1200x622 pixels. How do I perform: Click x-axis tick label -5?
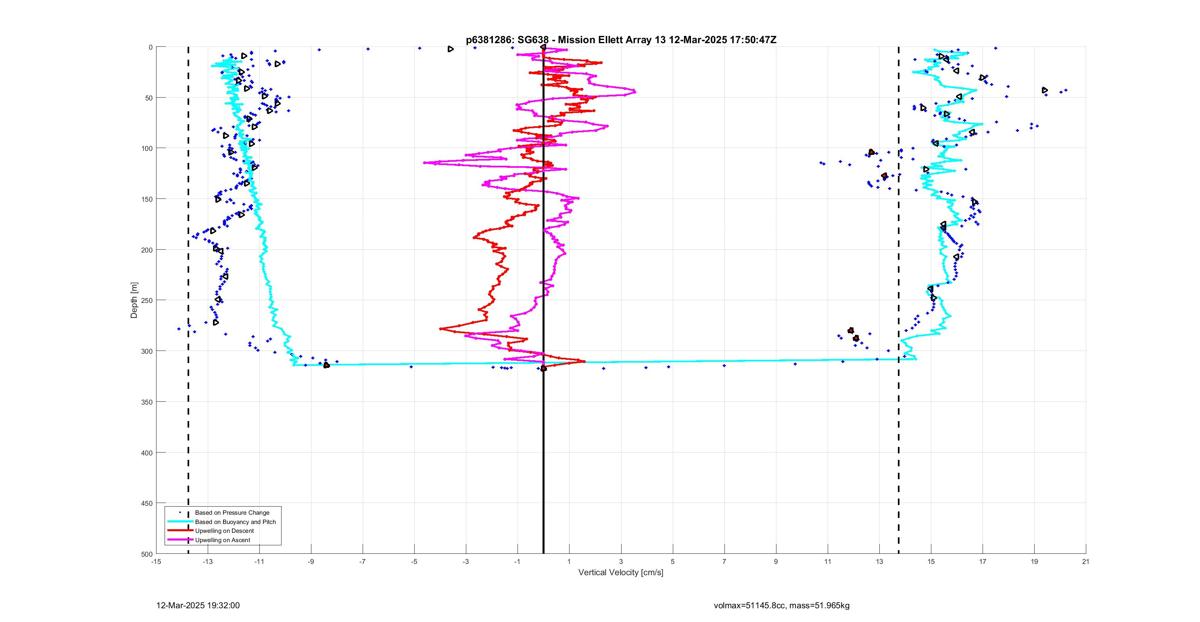click(x=414, y=561)
